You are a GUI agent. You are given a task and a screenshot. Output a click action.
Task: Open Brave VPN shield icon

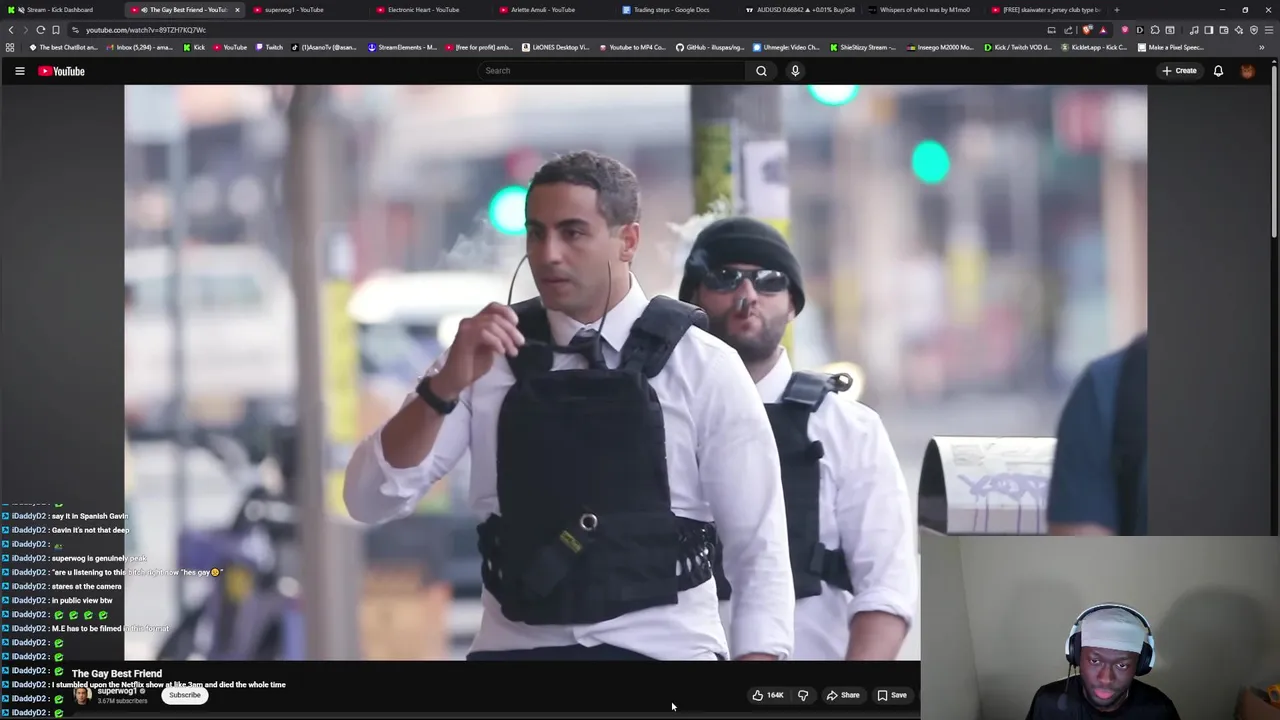(x=1253, y=30)
